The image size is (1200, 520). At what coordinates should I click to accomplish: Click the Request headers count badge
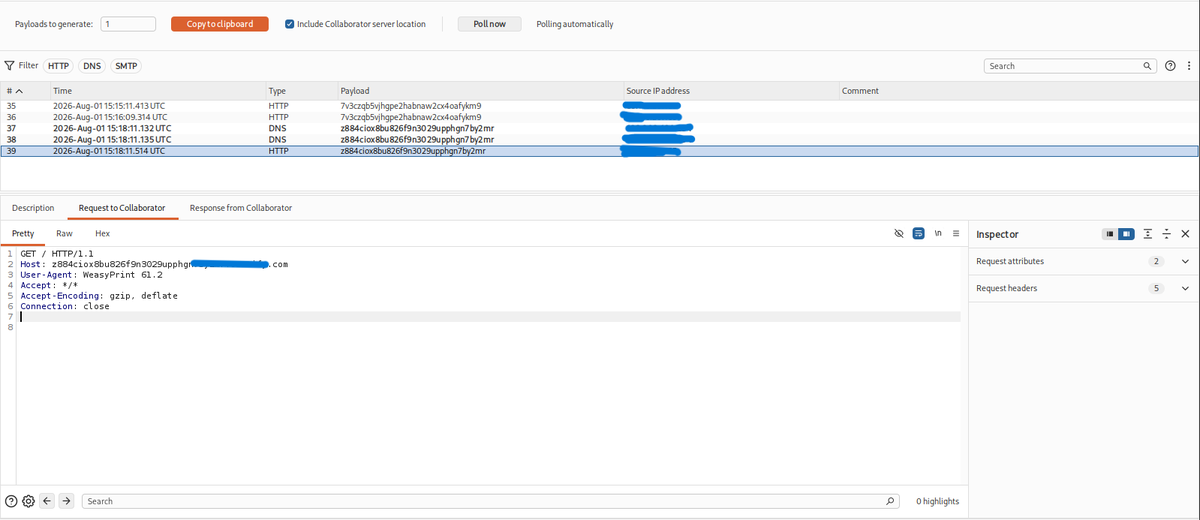(1157, 288)
